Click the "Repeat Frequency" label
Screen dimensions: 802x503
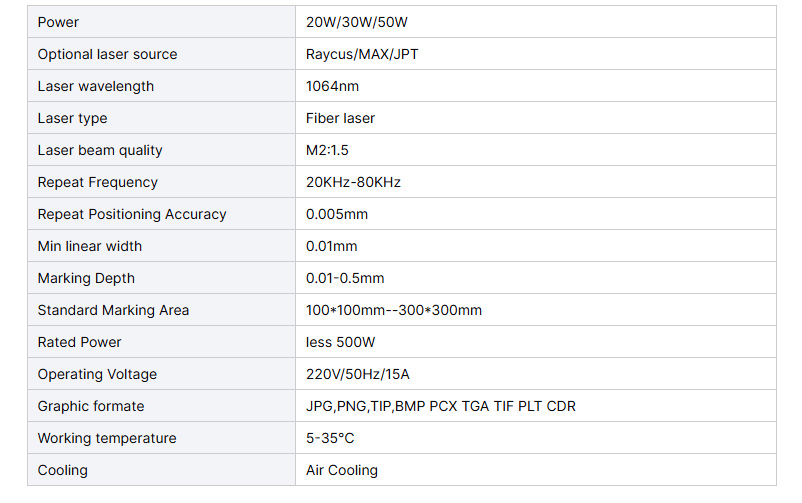coord(97,182)
